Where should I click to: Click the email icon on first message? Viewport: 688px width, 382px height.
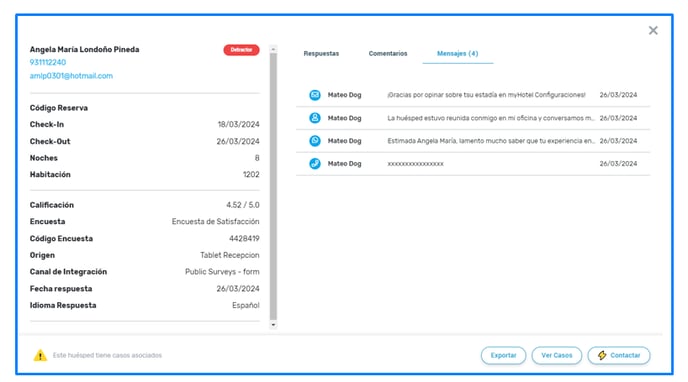point(315,95)
